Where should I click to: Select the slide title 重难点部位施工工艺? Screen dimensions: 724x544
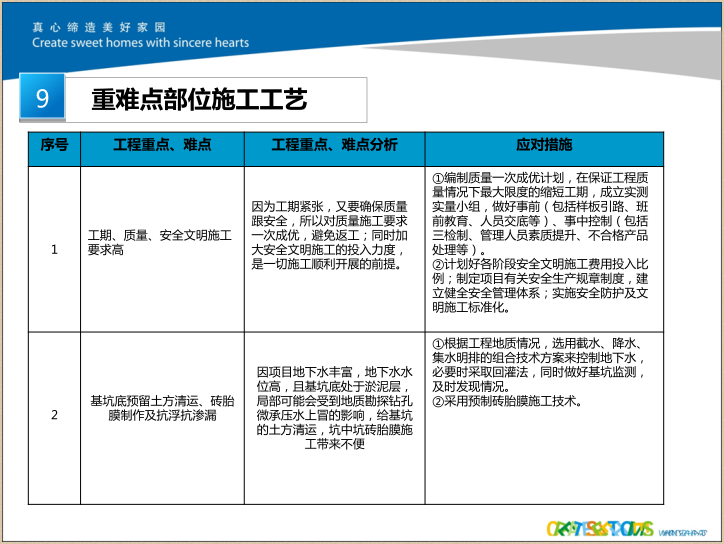(199, 99)
